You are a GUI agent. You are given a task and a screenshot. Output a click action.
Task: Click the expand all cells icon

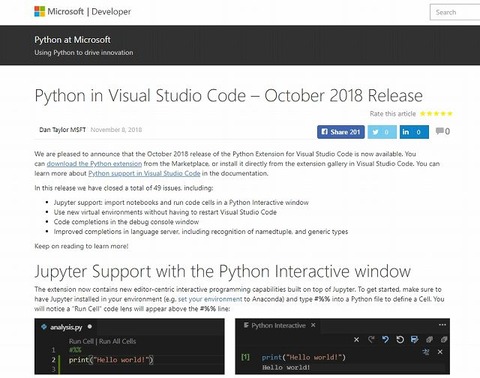429,340
